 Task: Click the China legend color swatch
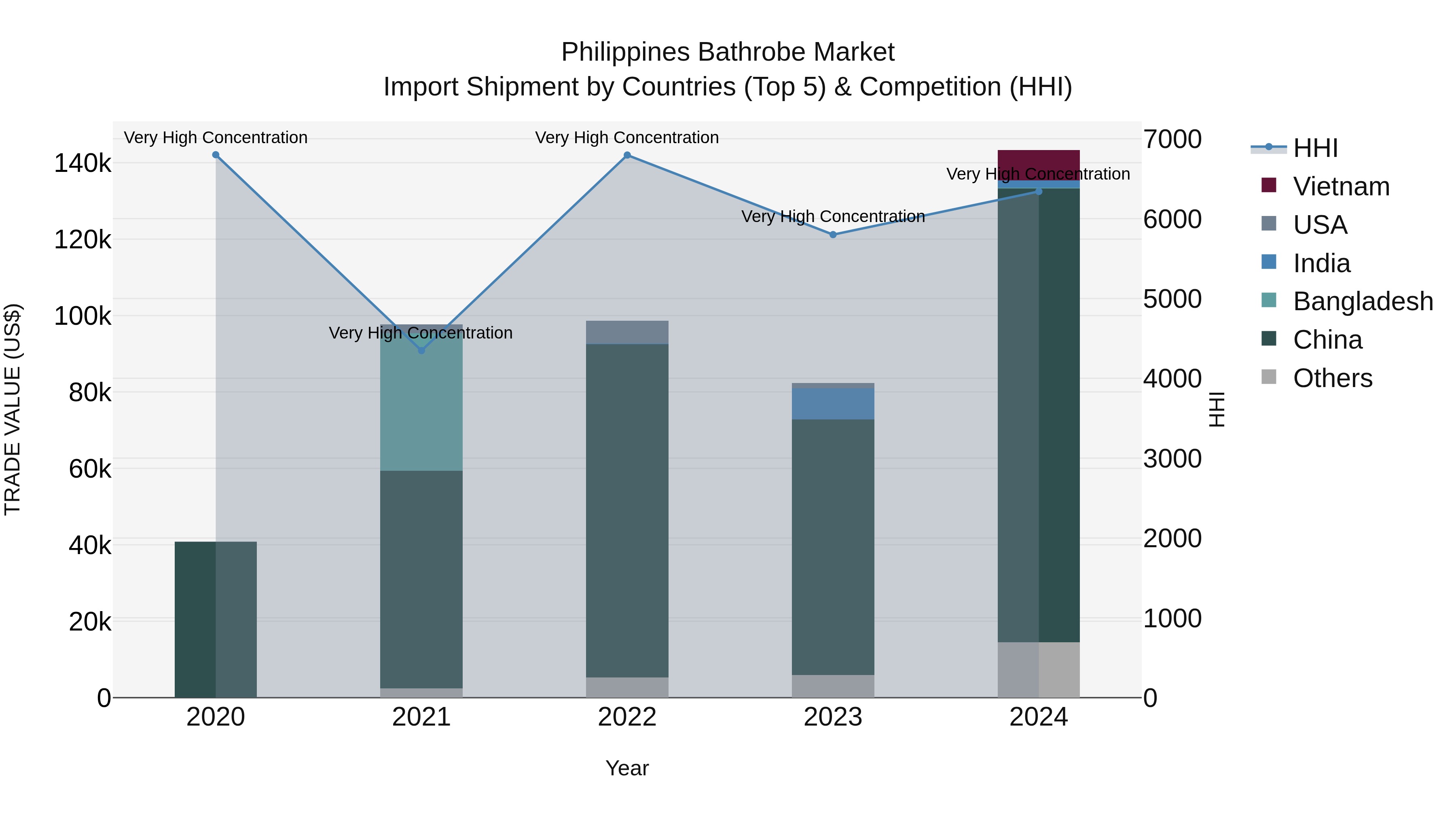click(x=1269, y=339)
